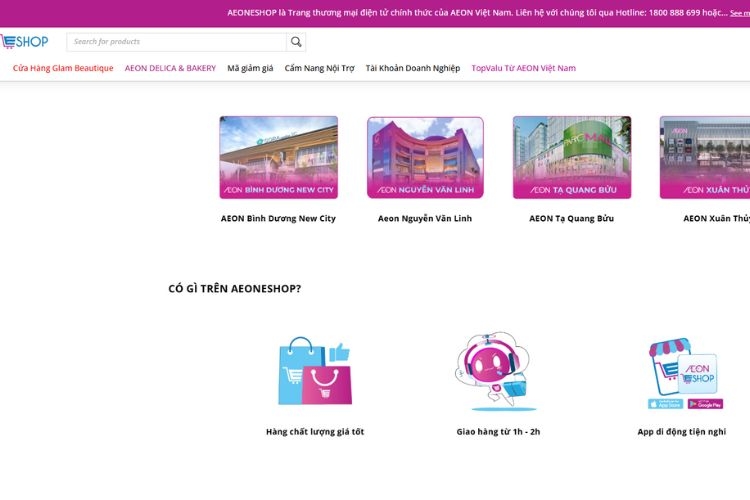Select AEON Tạ Quang Bửu store image
Viewport: 750px width, 500px height.
572,157
